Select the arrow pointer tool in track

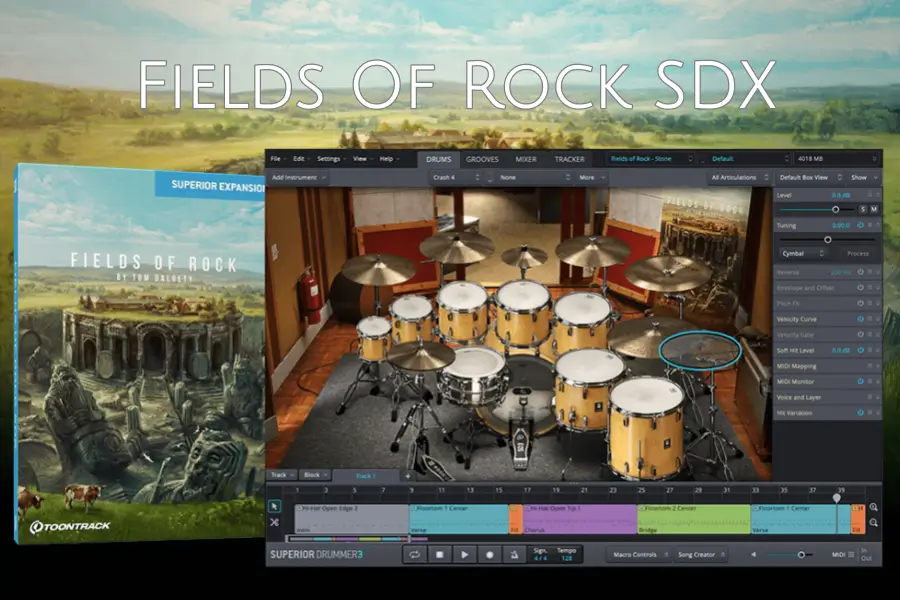pos(274,506)
